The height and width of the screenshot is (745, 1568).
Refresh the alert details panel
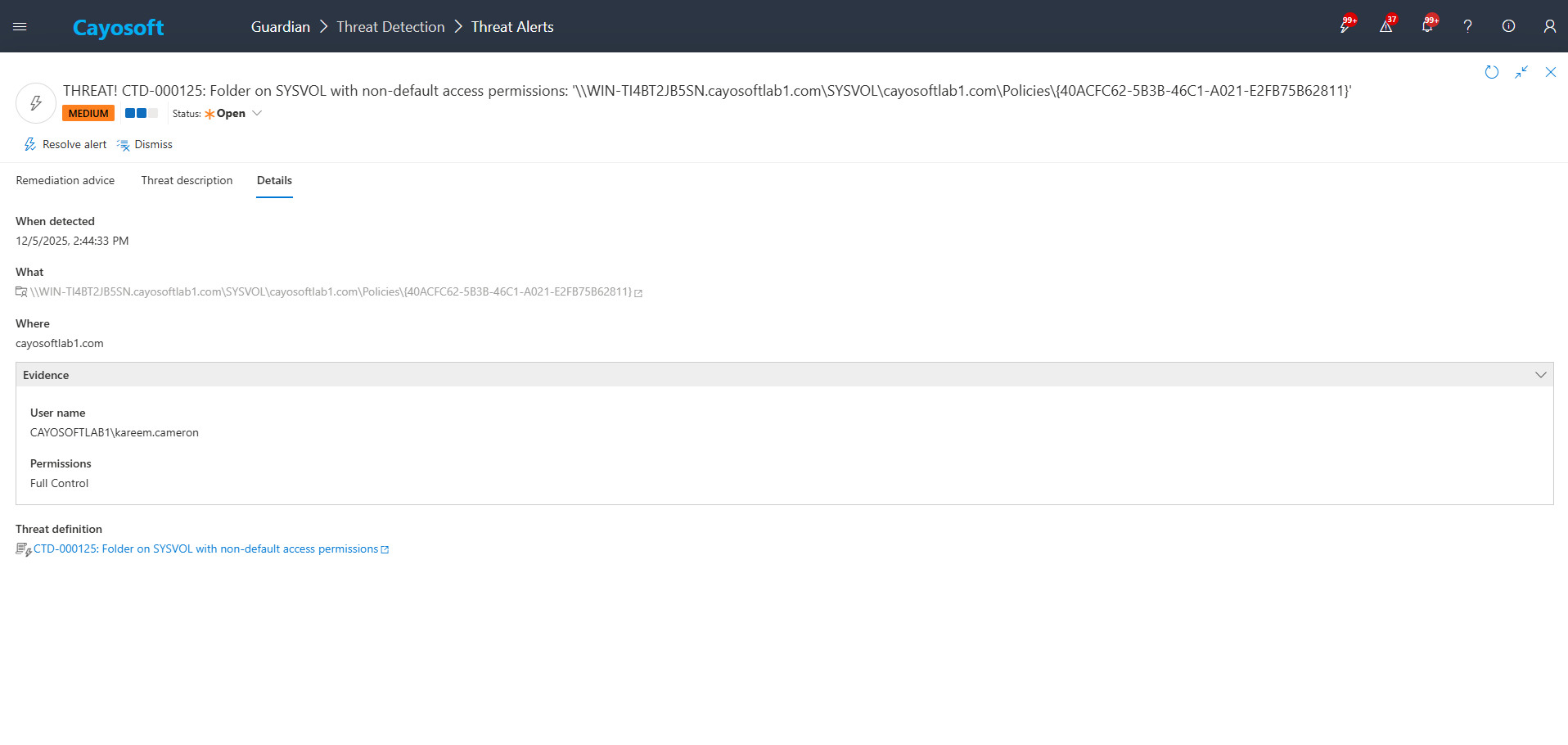[x=1491, y=72]
